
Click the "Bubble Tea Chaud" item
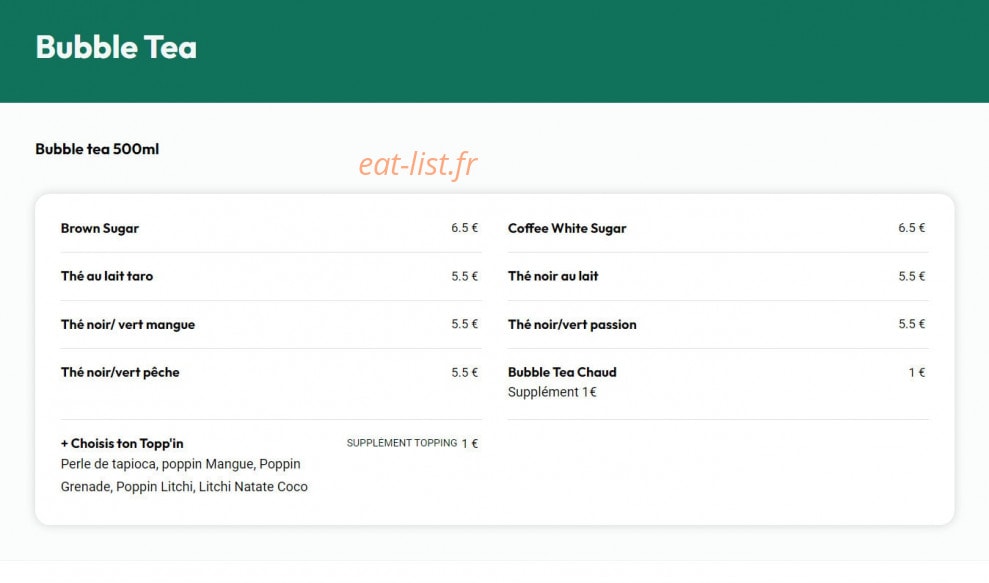(562, 372)
